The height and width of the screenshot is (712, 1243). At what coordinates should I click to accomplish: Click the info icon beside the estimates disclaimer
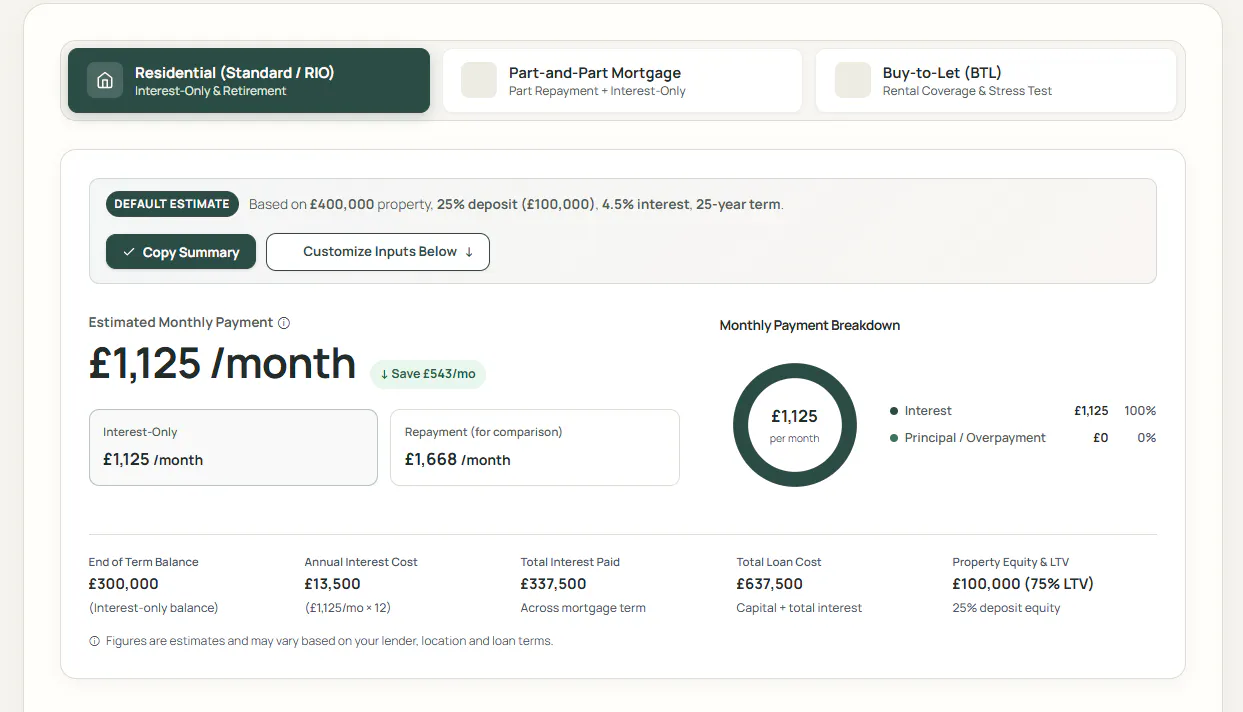tap(95, 641)
